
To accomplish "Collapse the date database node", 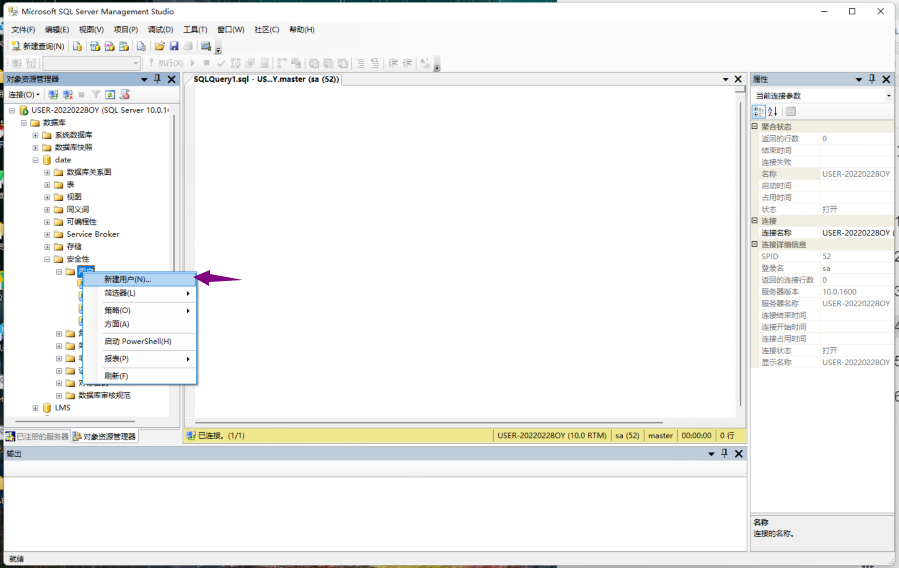I will point(36,160).
